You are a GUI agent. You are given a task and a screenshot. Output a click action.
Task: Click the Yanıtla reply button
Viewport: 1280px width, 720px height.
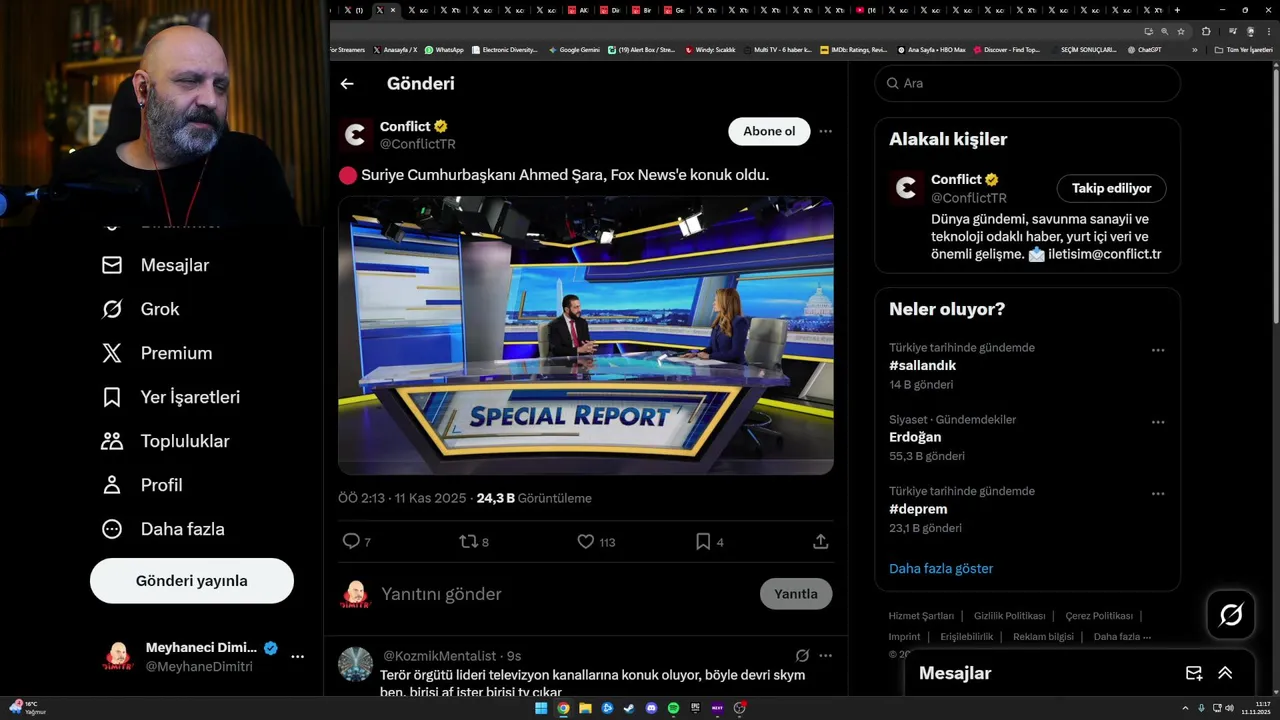[796, 594]
